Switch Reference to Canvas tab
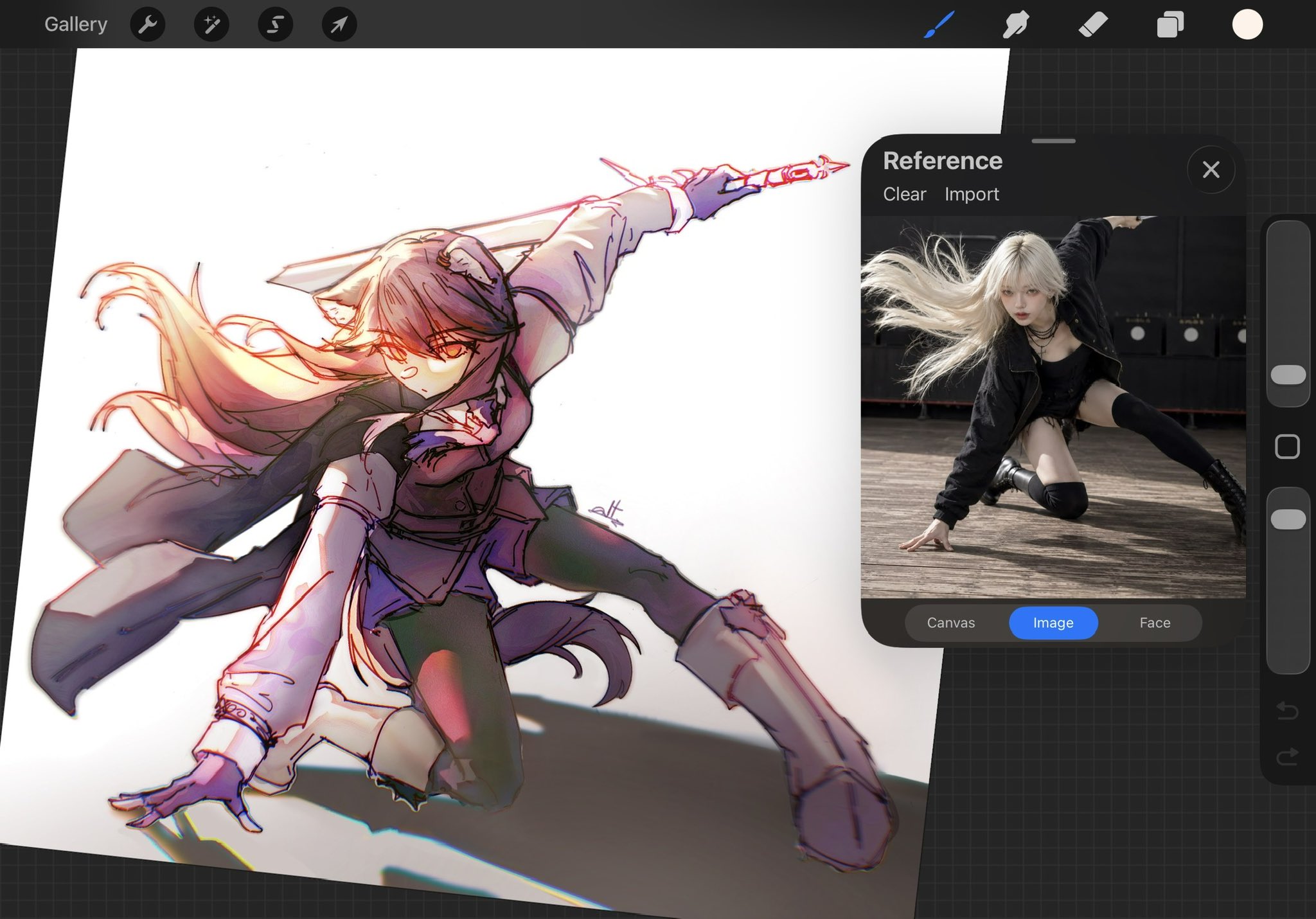1316x919 pixels. (x=951, y=623)
